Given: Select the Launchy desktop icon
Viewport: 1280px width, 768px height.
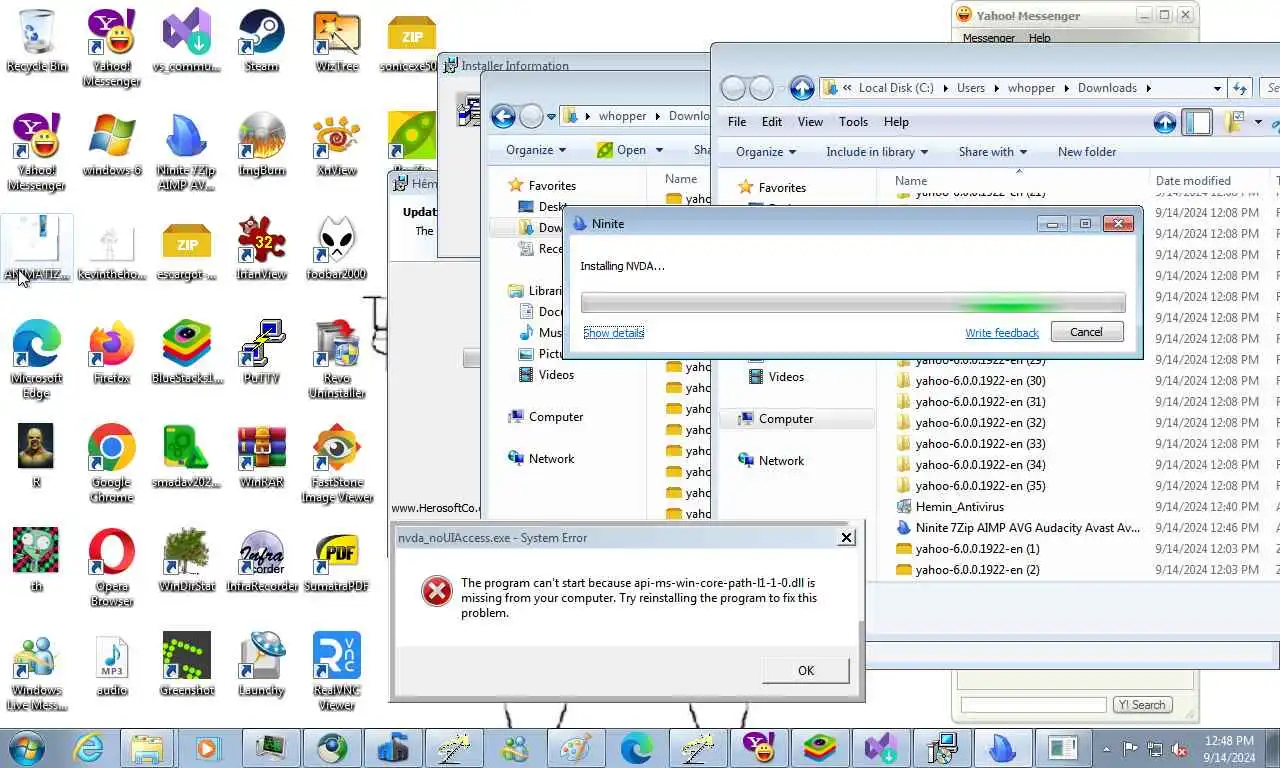Looking at the screenshot, I should tap(261, 664).
